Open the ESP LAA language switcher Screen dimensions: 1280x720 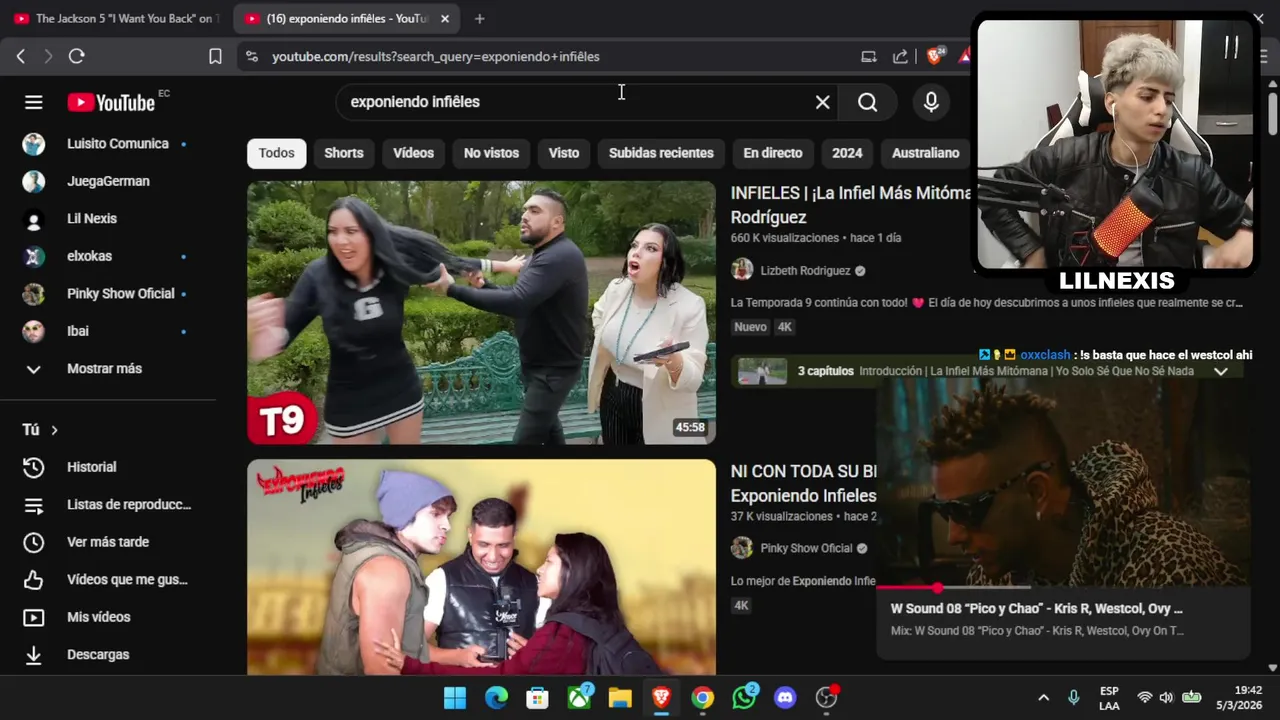(1109, 698)
